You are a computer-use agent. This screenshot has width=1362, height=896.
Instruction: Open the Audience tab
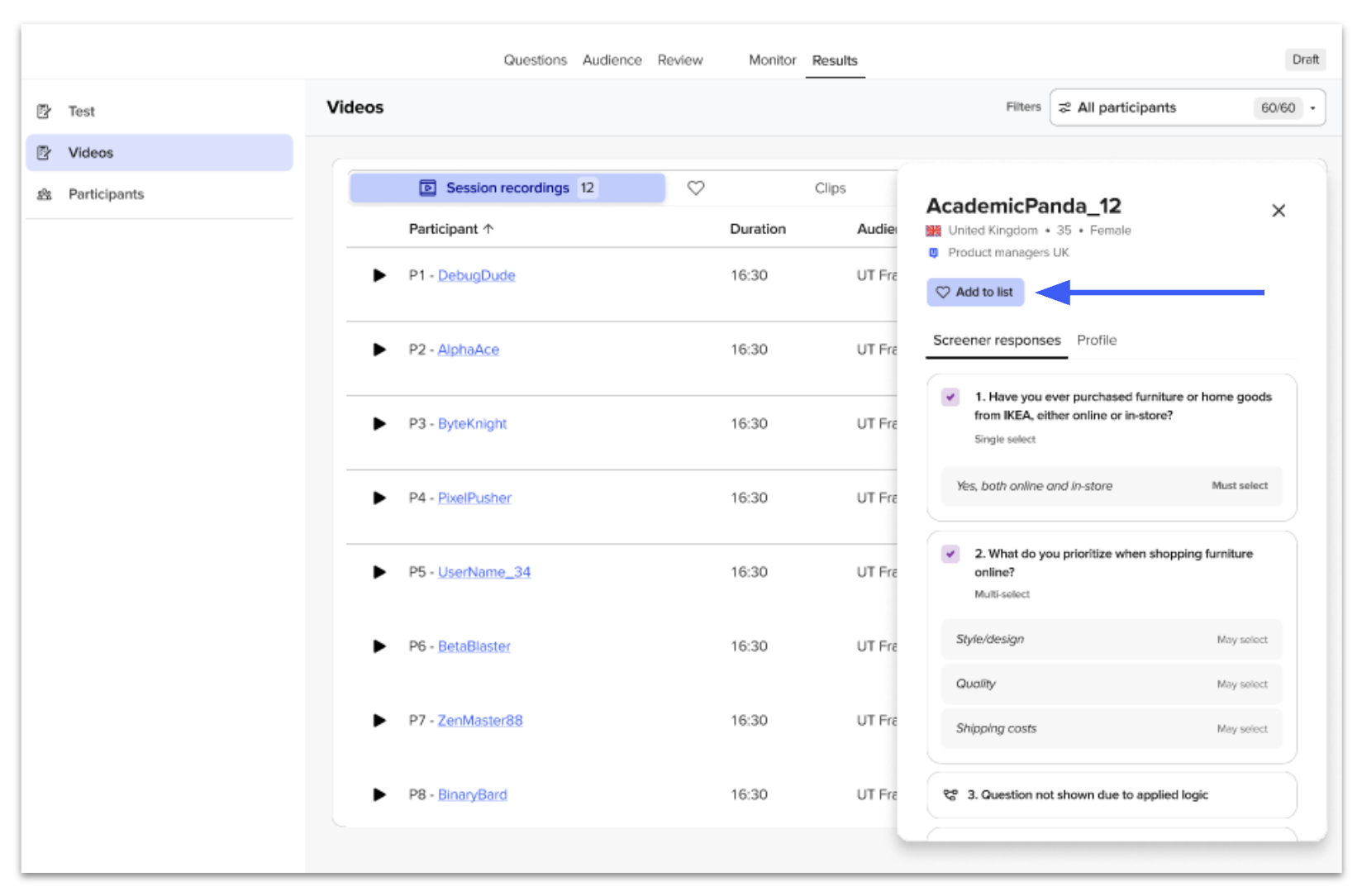pos(612,60)
